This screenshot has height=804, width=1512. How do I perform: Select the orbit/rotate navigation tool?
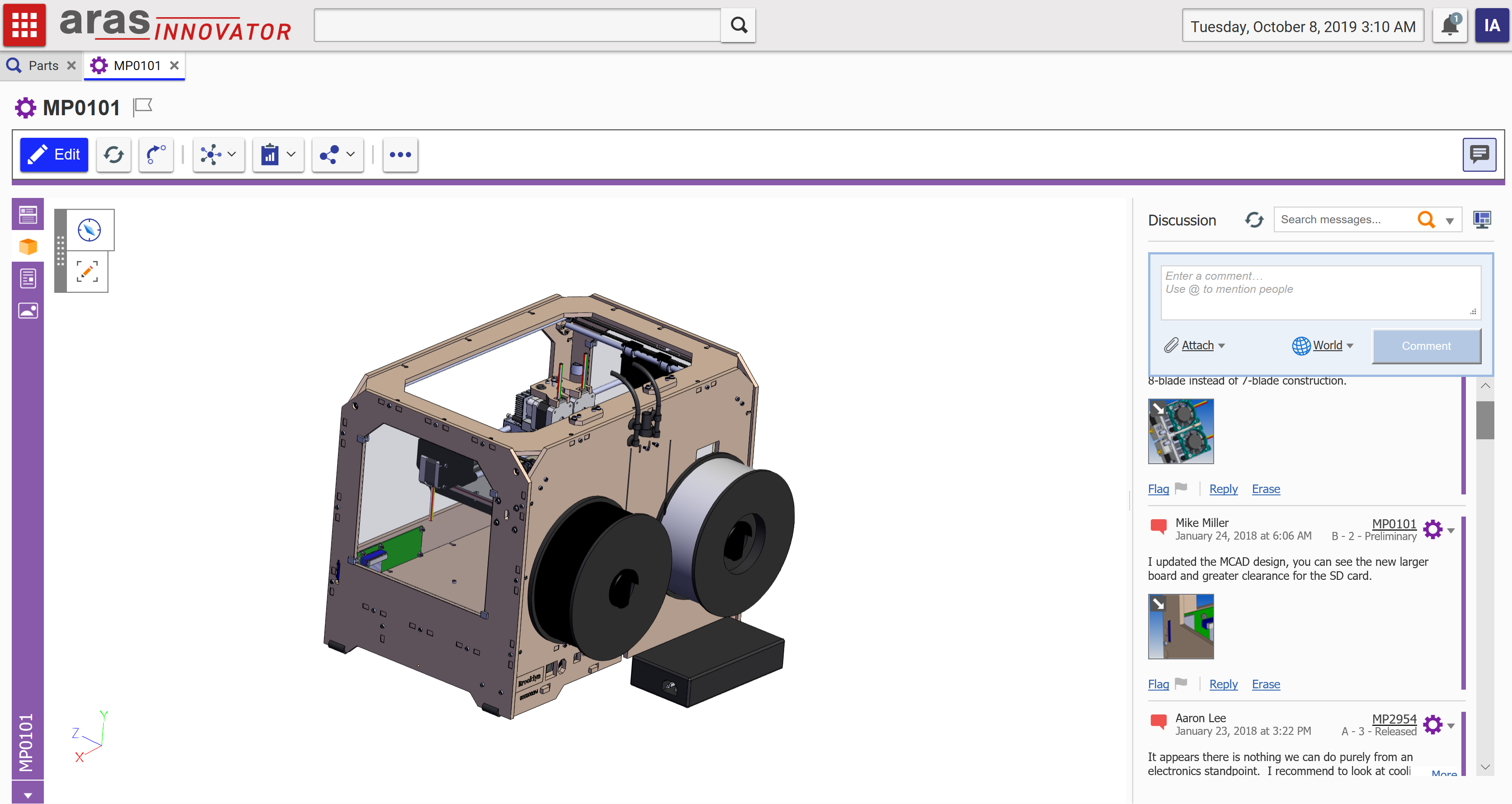click(x=89, y=230)
